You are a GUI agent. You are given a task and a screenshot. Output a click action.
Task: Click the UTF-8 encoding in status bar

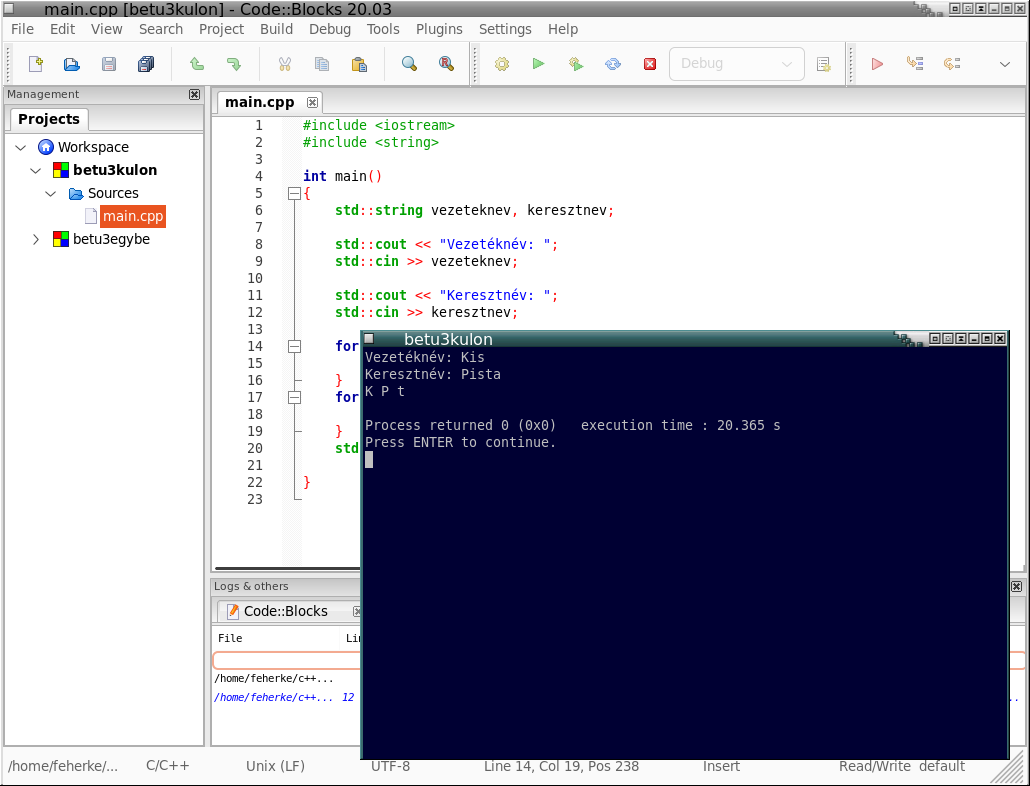(x=390, y=766)
